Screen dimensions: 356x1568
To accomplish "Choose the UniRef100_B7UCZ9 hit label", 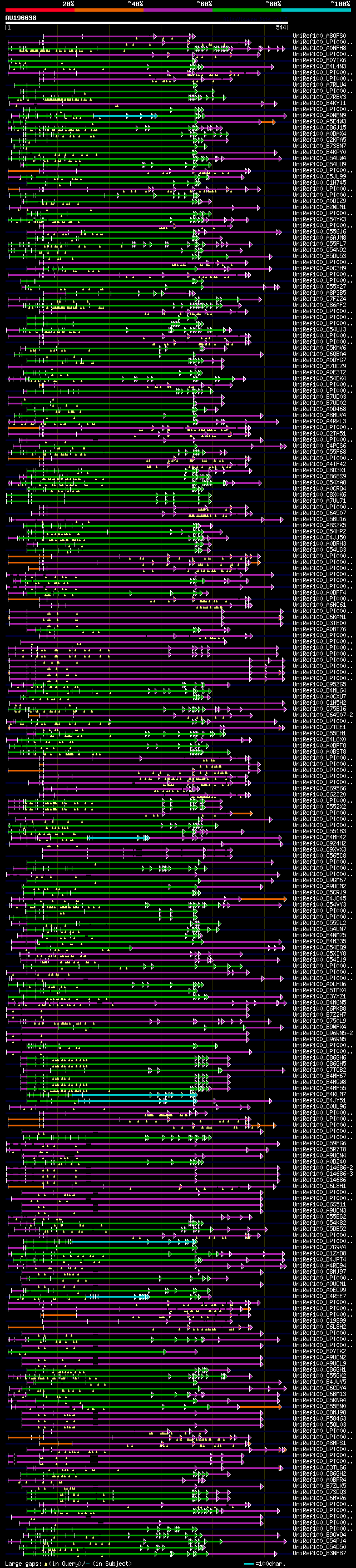I will (319, 367).
